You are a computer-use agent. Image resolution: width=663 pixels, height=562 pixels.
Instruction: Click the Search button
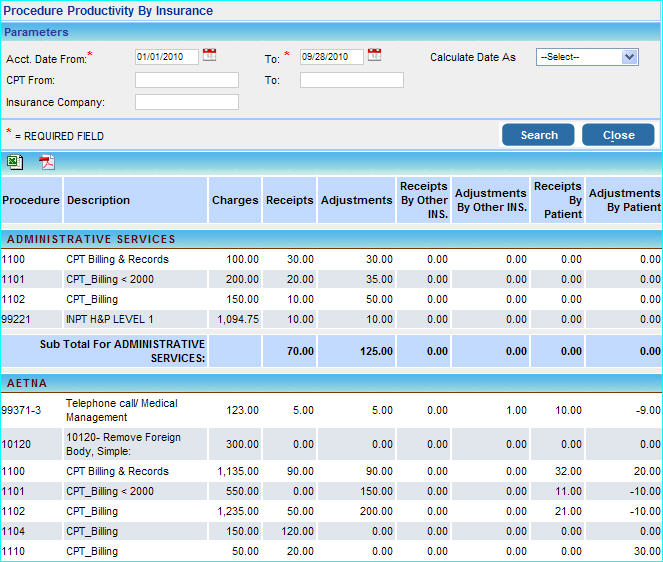tap(538, 135)
